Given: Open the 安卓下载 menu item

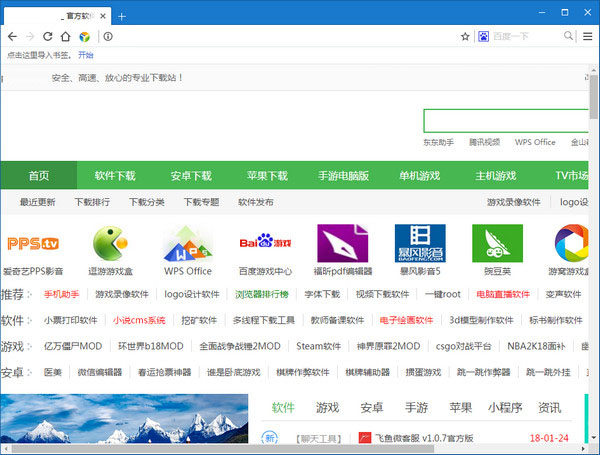Looking at the screenshot, I should 191,175.
